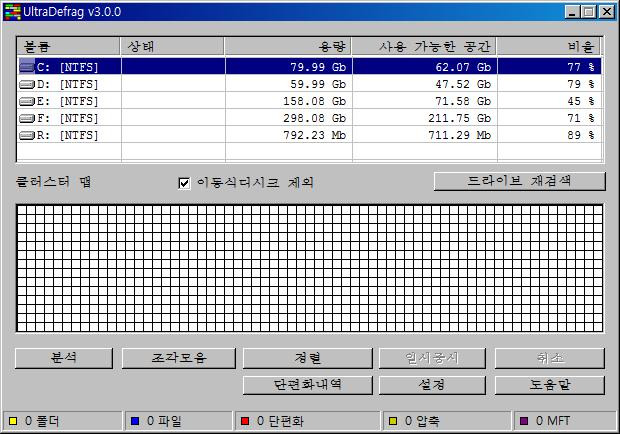
Task: Click the 792.23 Mb capacity cell
Action: tap(289, 135)
